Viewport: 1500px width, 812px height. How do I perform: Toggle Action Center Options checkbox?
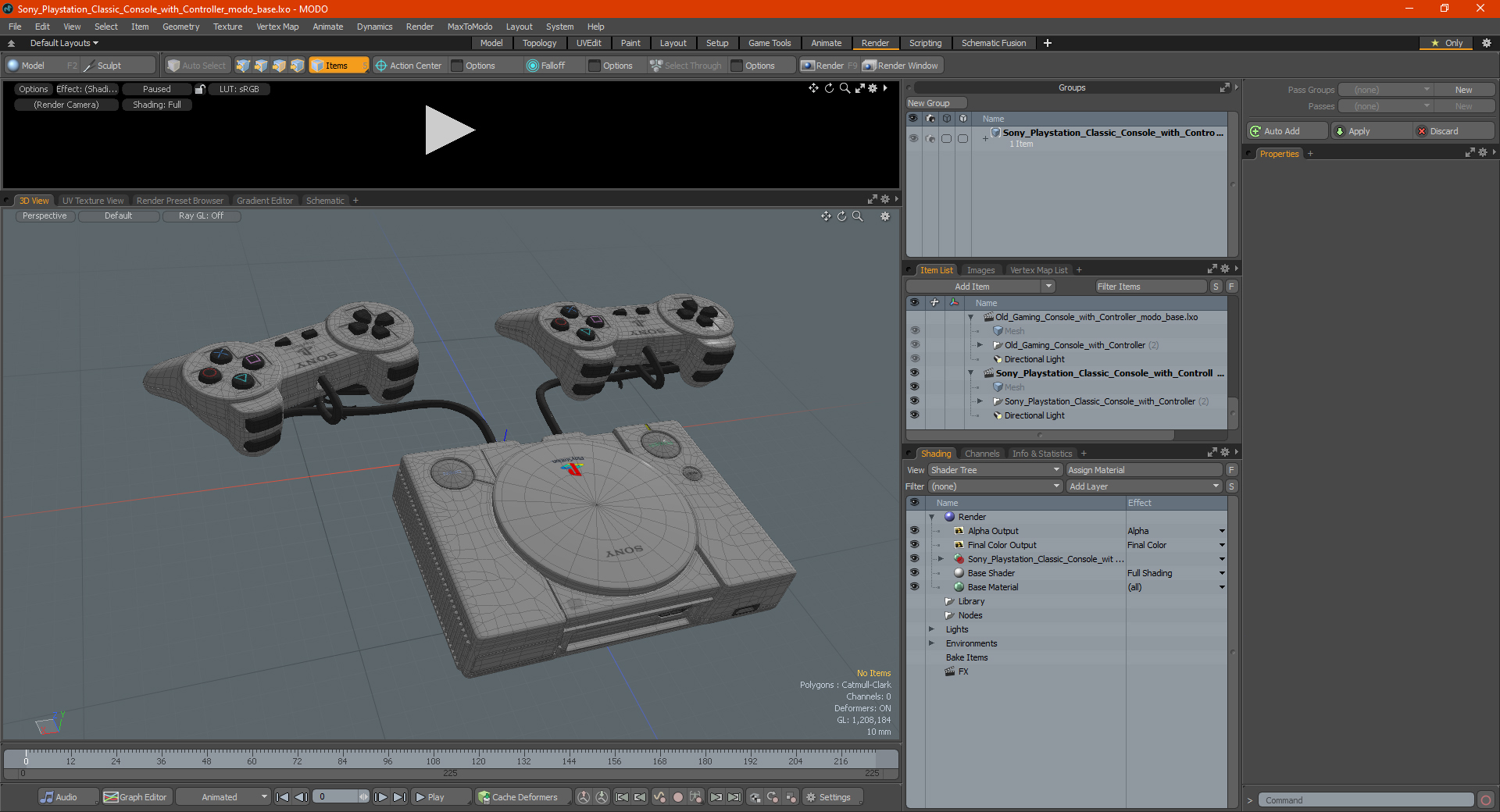[458, 66]
